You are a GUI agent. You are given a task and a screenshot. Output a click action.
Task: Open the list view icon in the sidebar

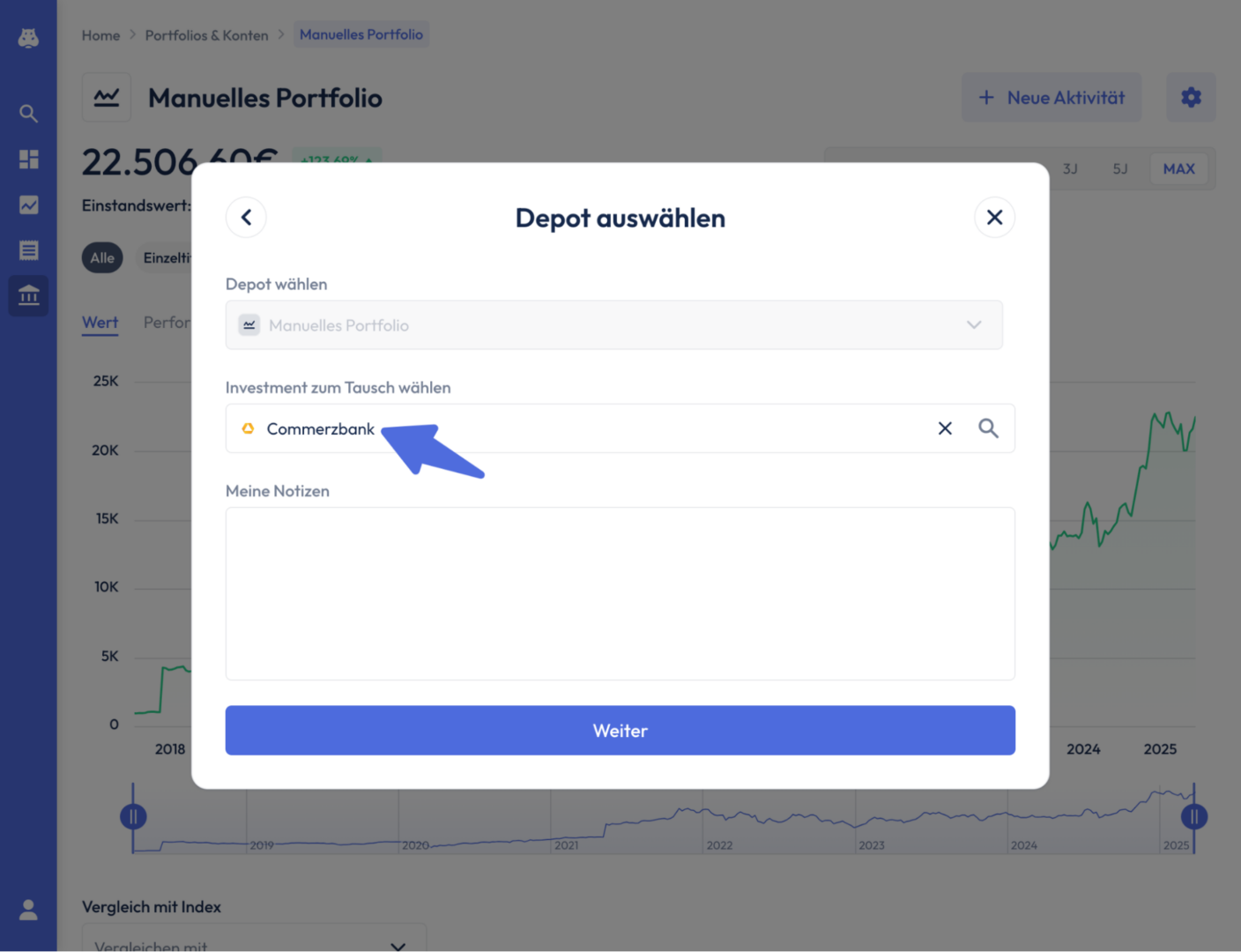28,250
